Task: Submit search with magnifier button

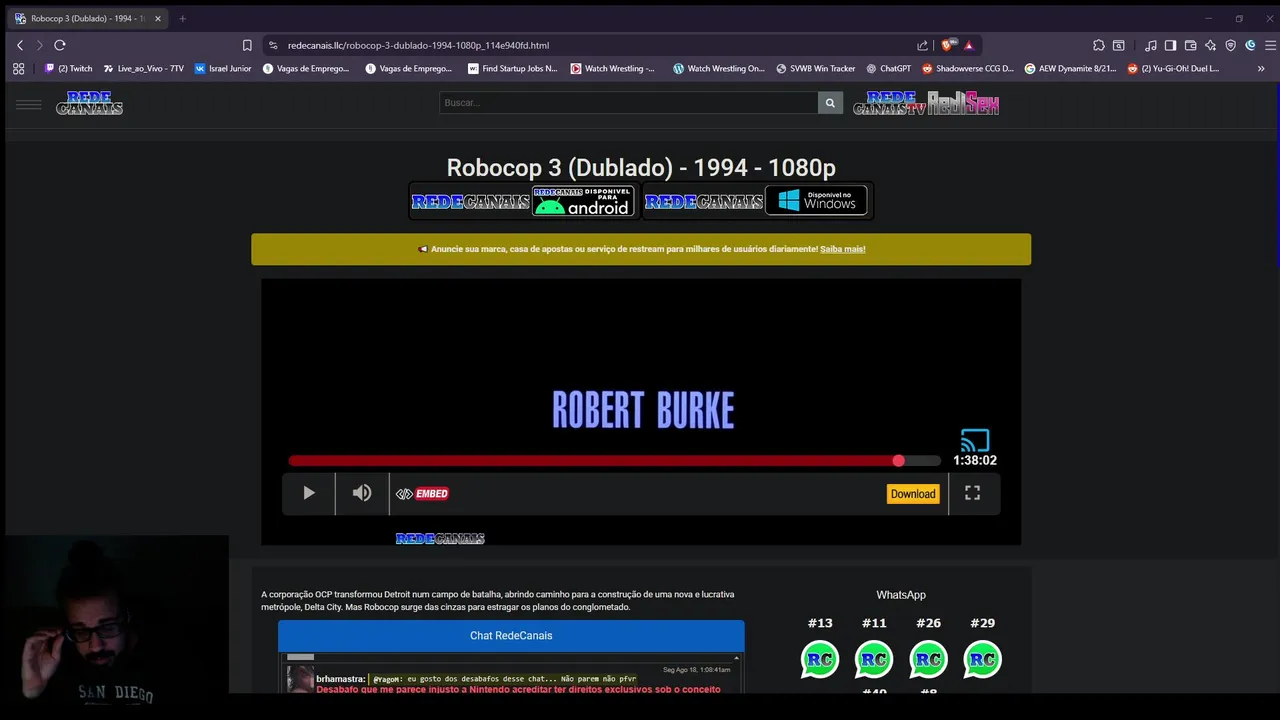Action: pyautogui.click(x=830, y=103)
